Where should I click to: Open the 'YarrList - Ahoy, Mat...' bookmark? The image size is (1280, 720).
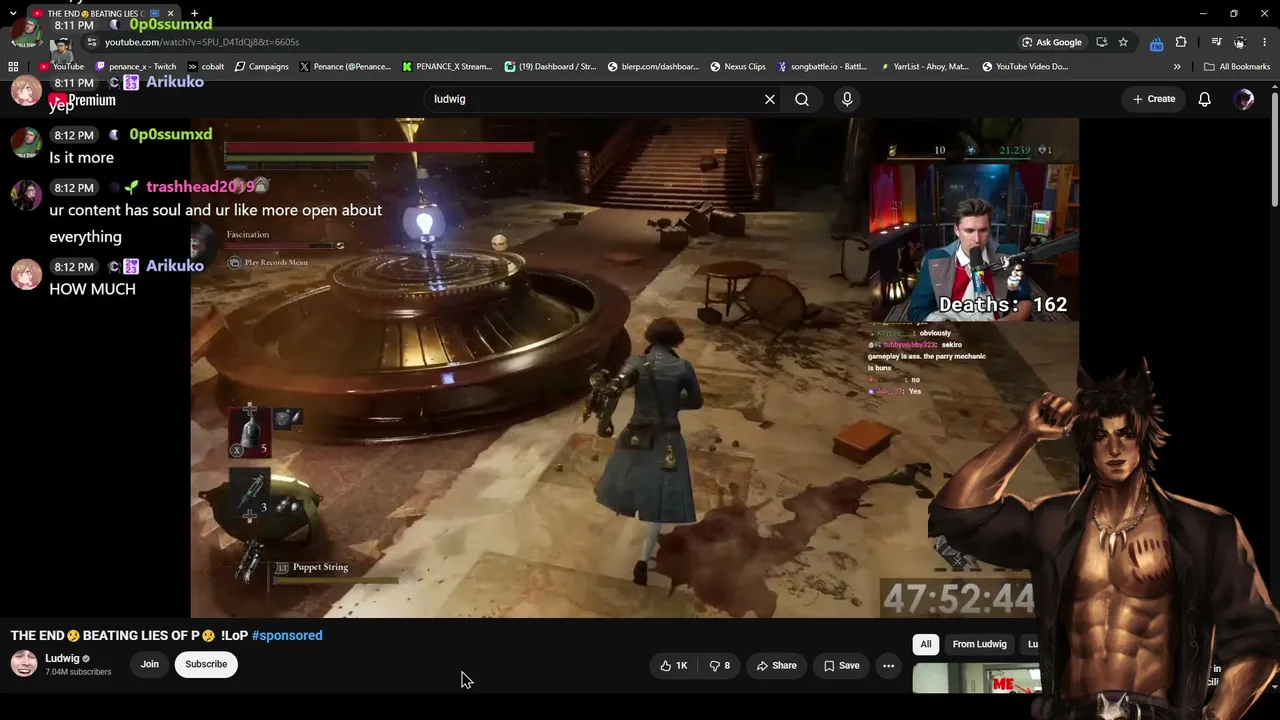(x=925, y=67)
